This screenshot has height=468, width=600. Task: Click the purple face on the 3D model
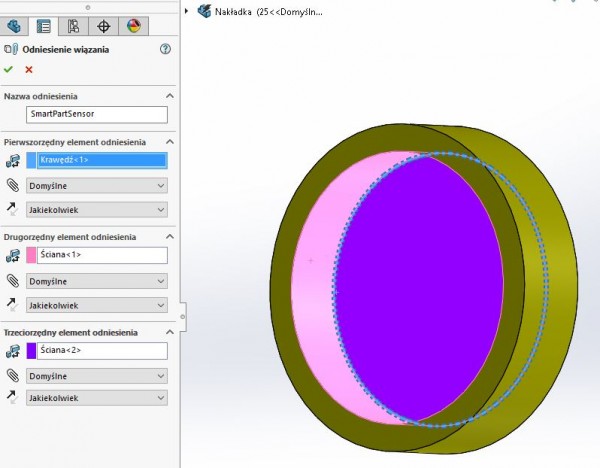pos(420,290)
